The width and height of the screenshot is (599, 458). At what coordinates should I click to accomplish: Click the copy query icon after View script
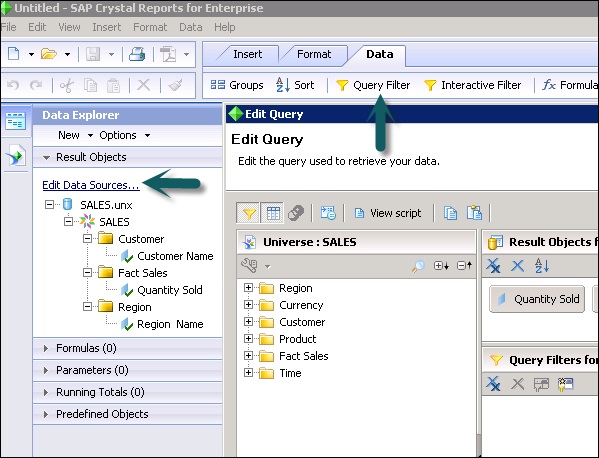[450, 213]
